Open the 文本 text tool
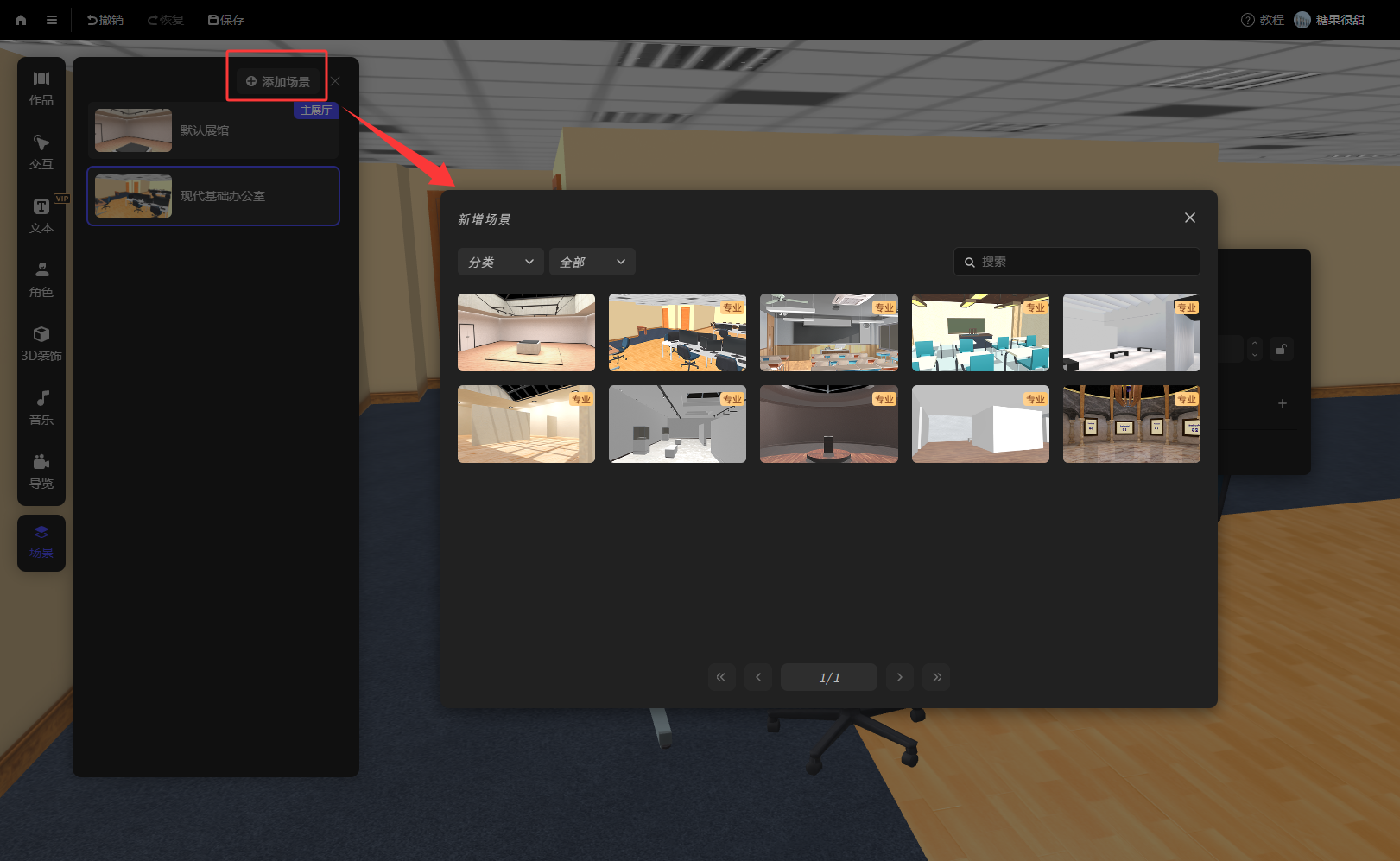 (x=41, y=217)
